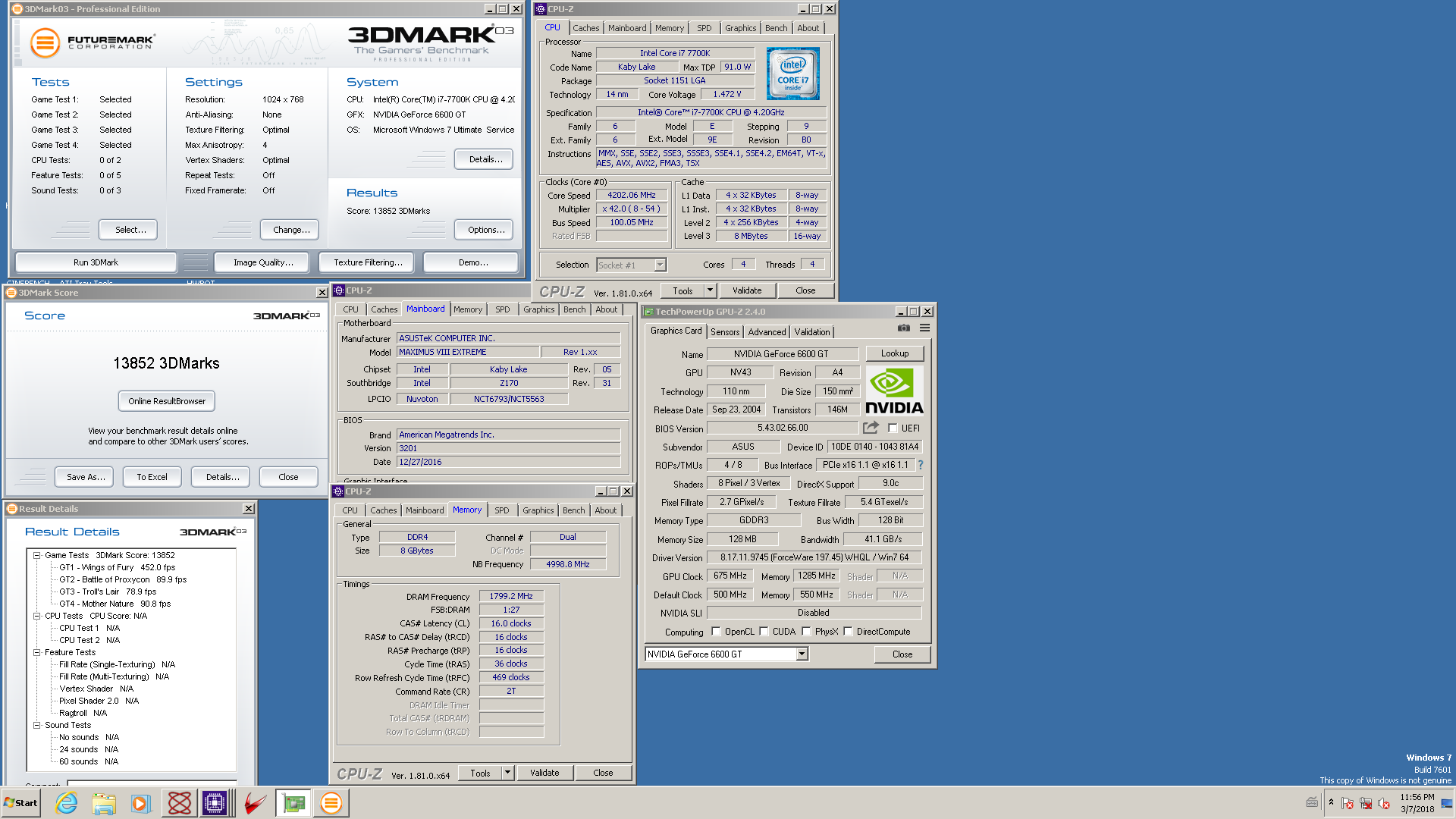Open the GPU-Z hamburger menu
Image resolution: width=1456 pixels, height=819 pixels.
pyautogui.click(x=924, y=328)
